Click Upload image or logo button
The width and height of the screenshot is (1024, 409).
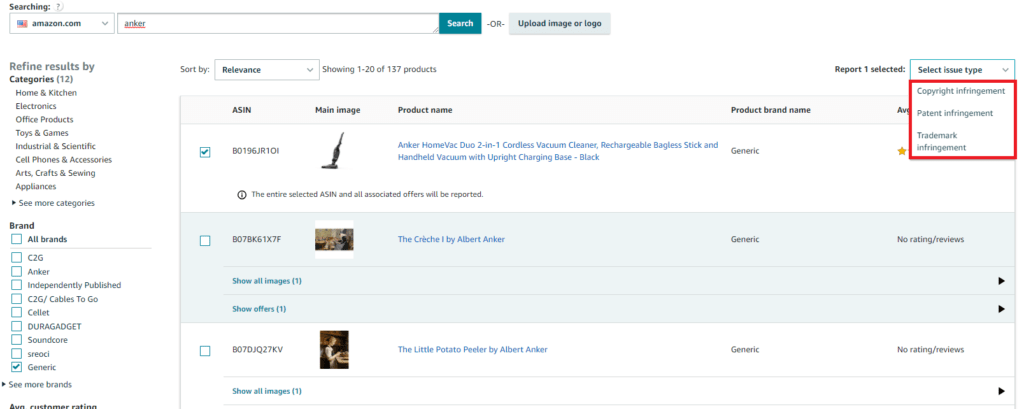[x=560, y=24]
